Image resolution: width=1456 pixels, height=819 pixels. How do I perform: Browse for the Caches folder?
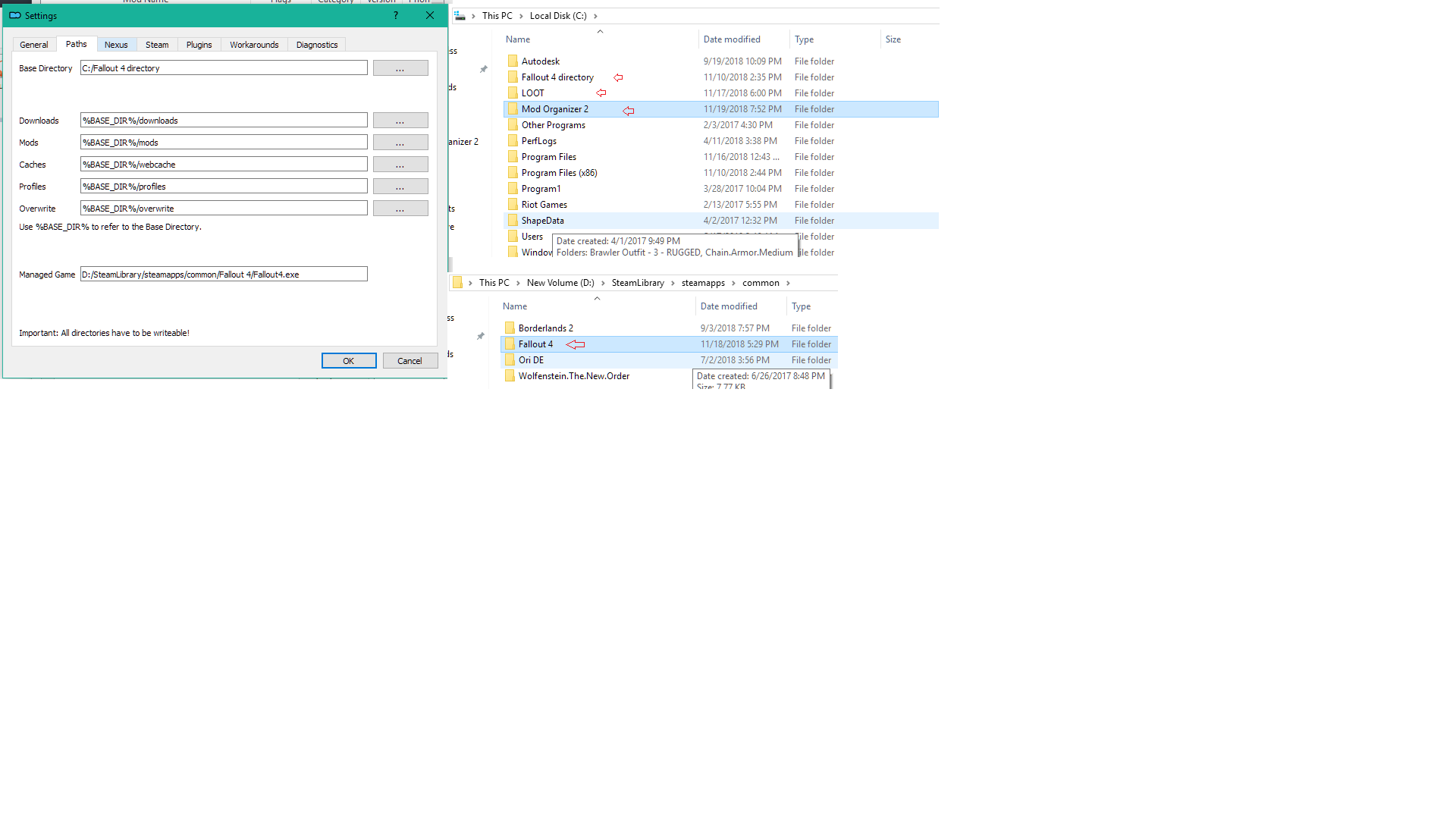click(x=400, y=165)
